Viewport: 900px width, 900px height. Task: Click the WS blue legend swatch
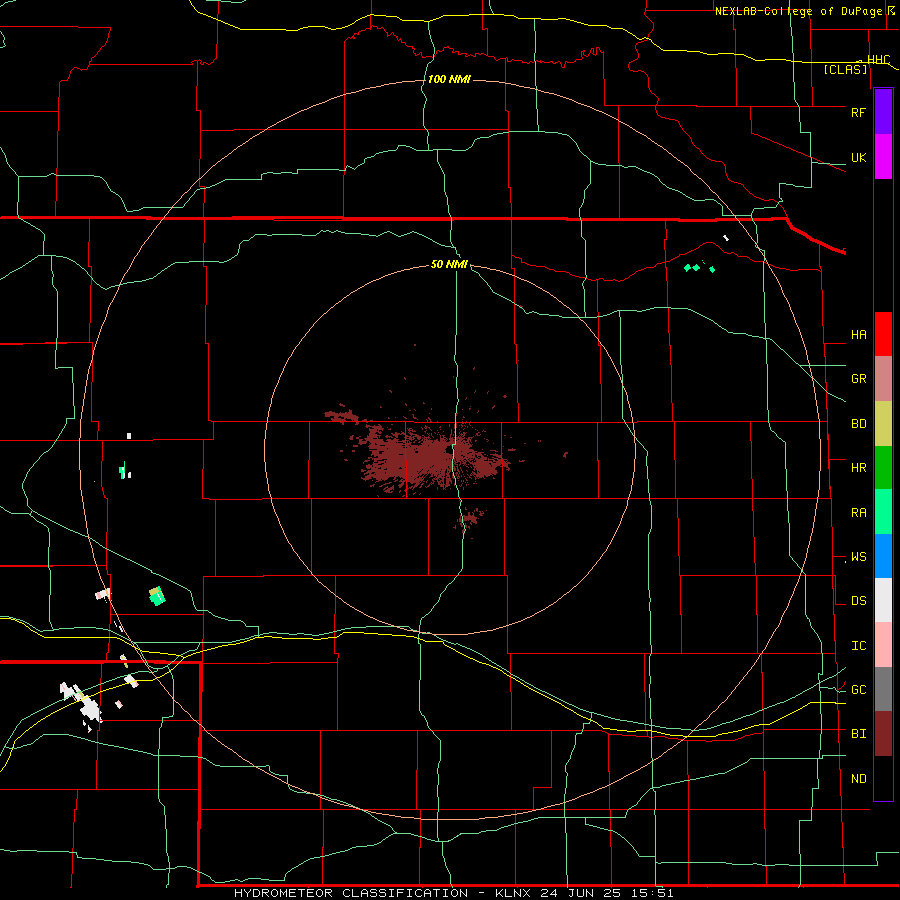(x=883, y=556)
